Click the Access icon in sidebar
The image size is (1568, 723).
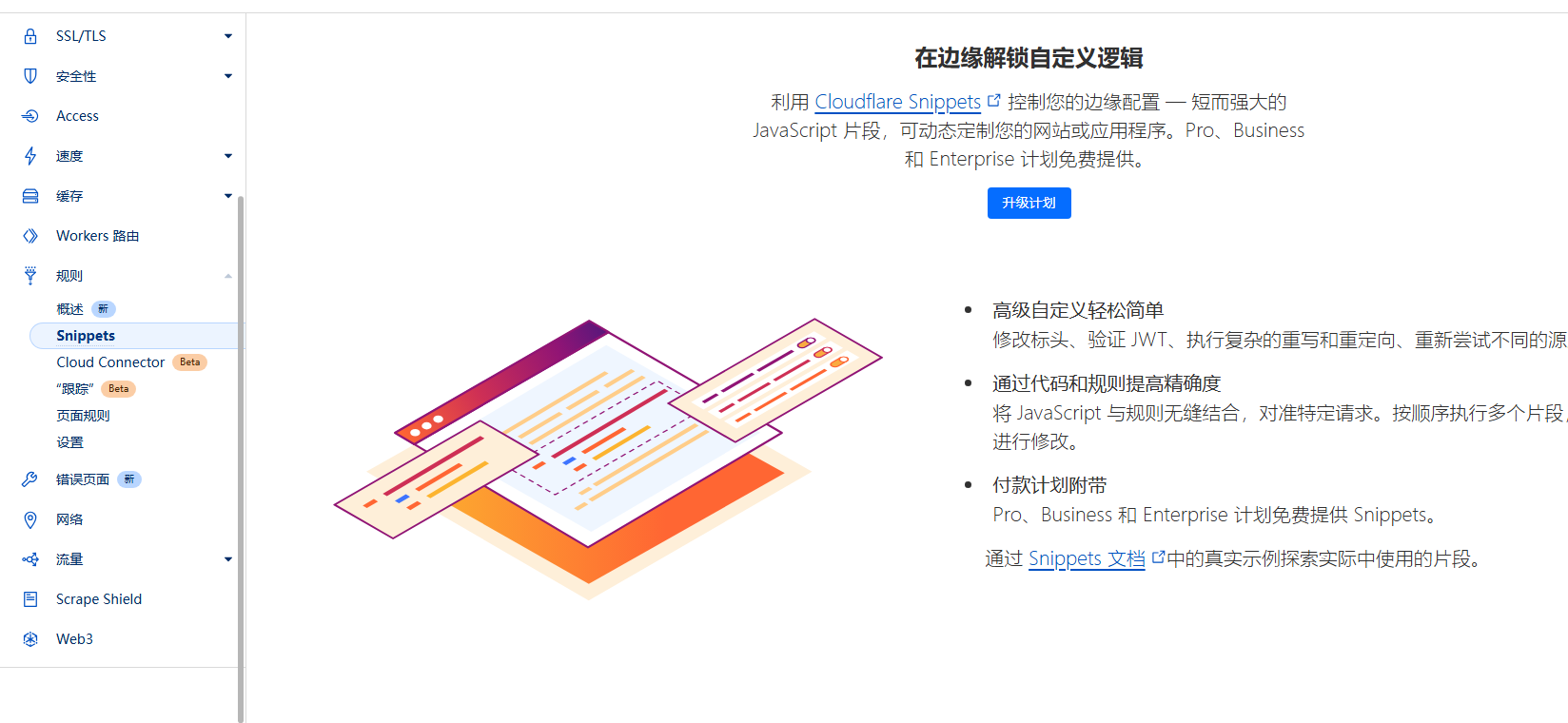[x=30, y=116]
